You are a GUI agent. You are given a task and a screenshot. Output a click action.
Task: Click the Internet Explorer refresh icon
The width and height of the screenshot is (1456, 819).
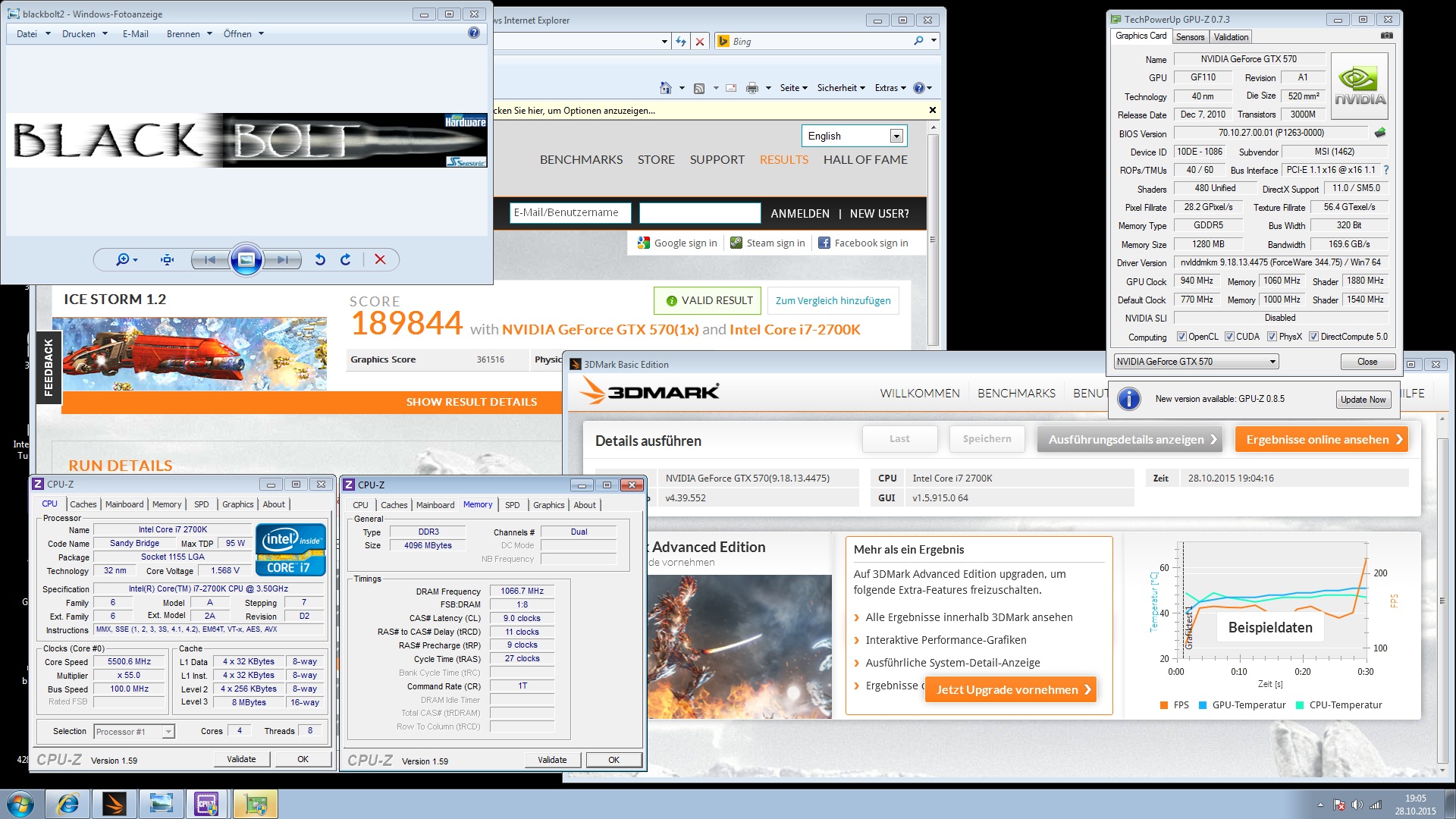[x=681, y=42]
